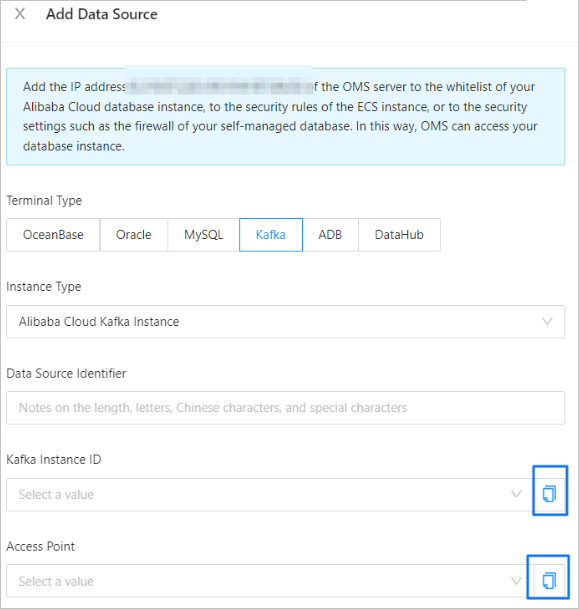Select the Oracle terminal type
579x609 pixels.
(x=134, y=235)
